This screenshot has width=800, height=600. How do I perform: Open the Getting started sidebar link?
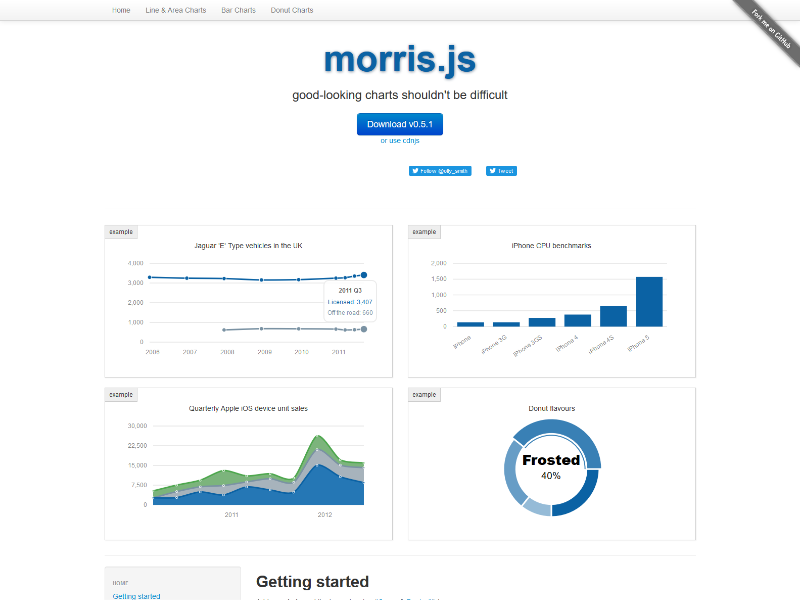point(136,596)
